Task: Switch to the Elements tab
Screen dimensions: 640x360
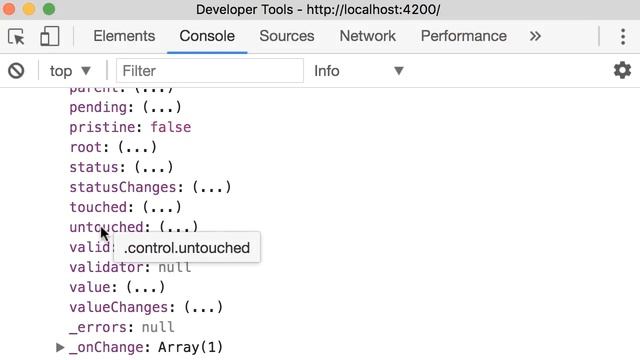Action: pyautogui.click(x=124, y=36)
